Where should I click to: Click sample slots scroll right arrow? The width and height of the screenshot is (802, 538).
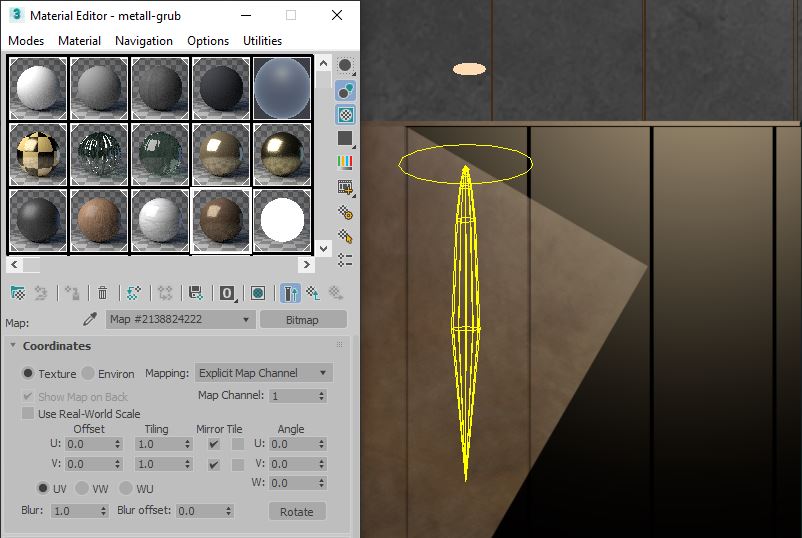coord(306,264)
